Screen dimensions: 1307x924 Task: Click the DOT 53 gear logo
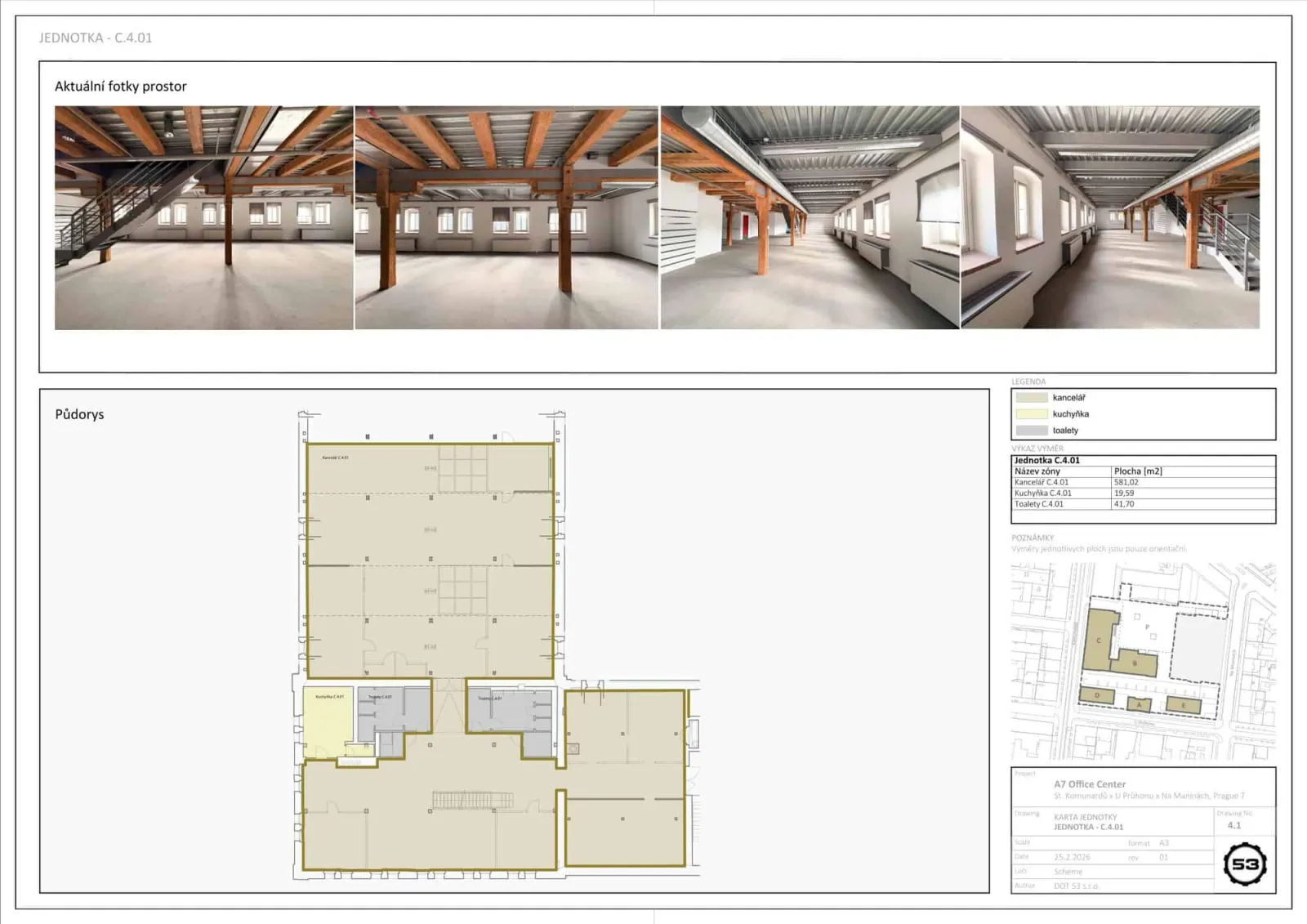pos(1245,864)
